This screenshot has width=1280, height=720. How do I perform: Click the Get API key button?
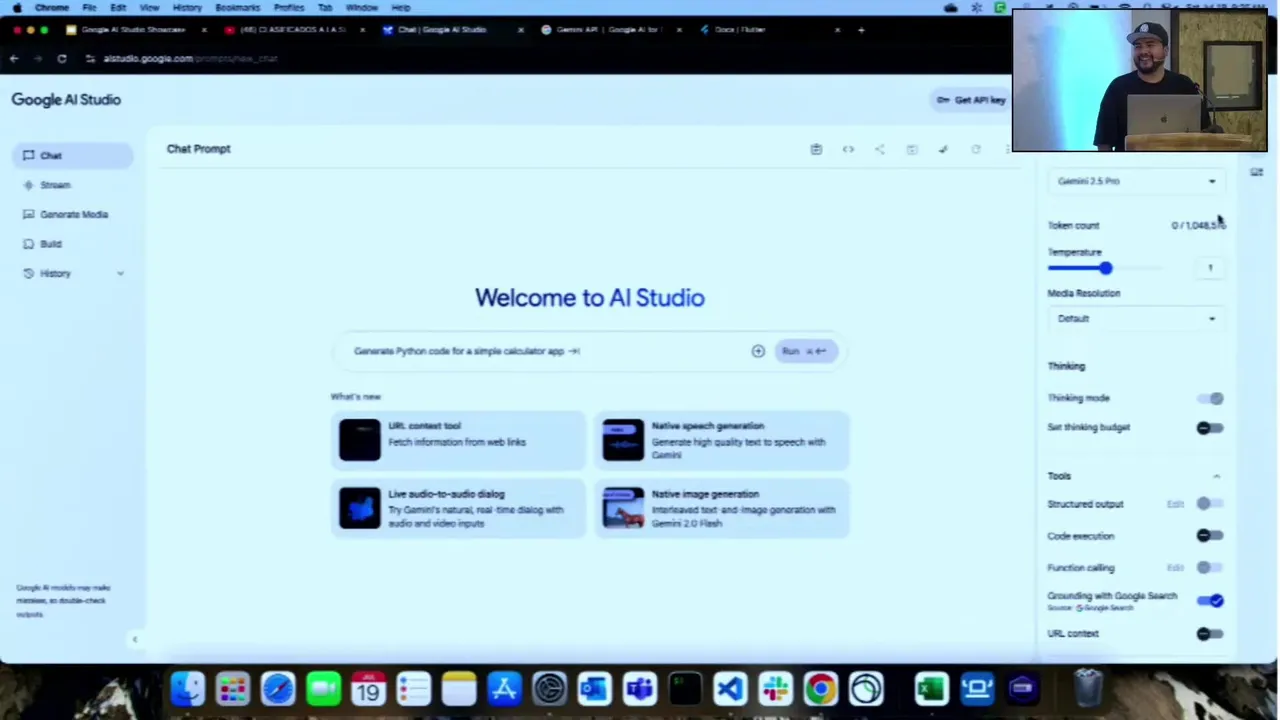point(970,100)
